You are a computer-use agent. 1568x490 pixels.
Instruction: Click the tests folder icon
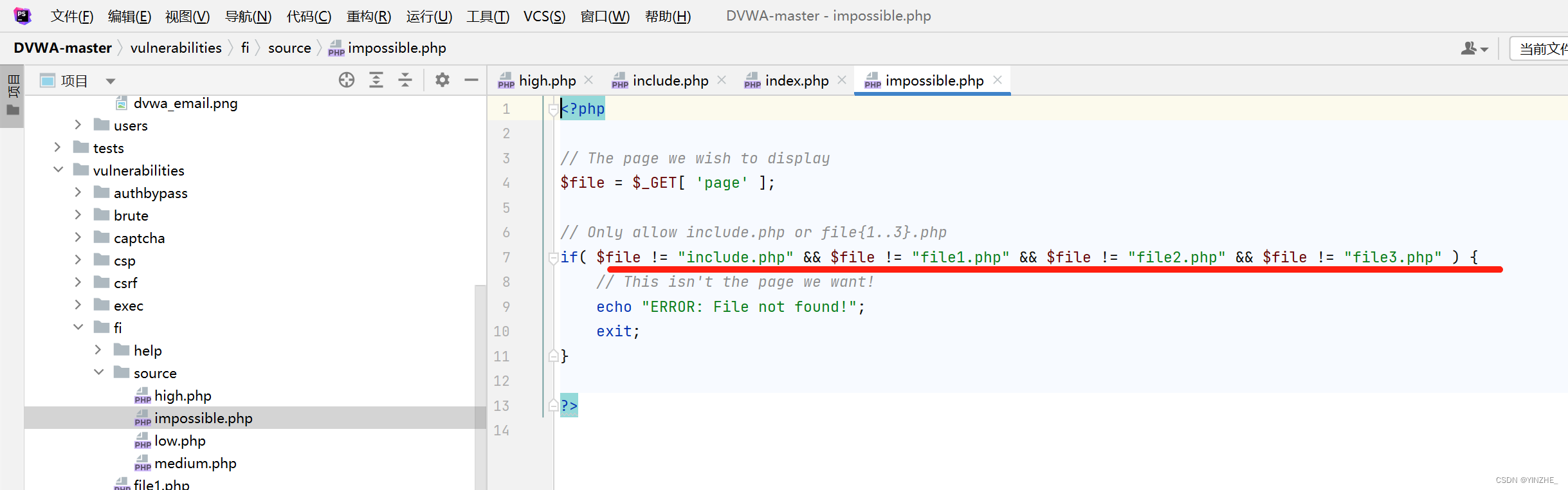[81, 147]
